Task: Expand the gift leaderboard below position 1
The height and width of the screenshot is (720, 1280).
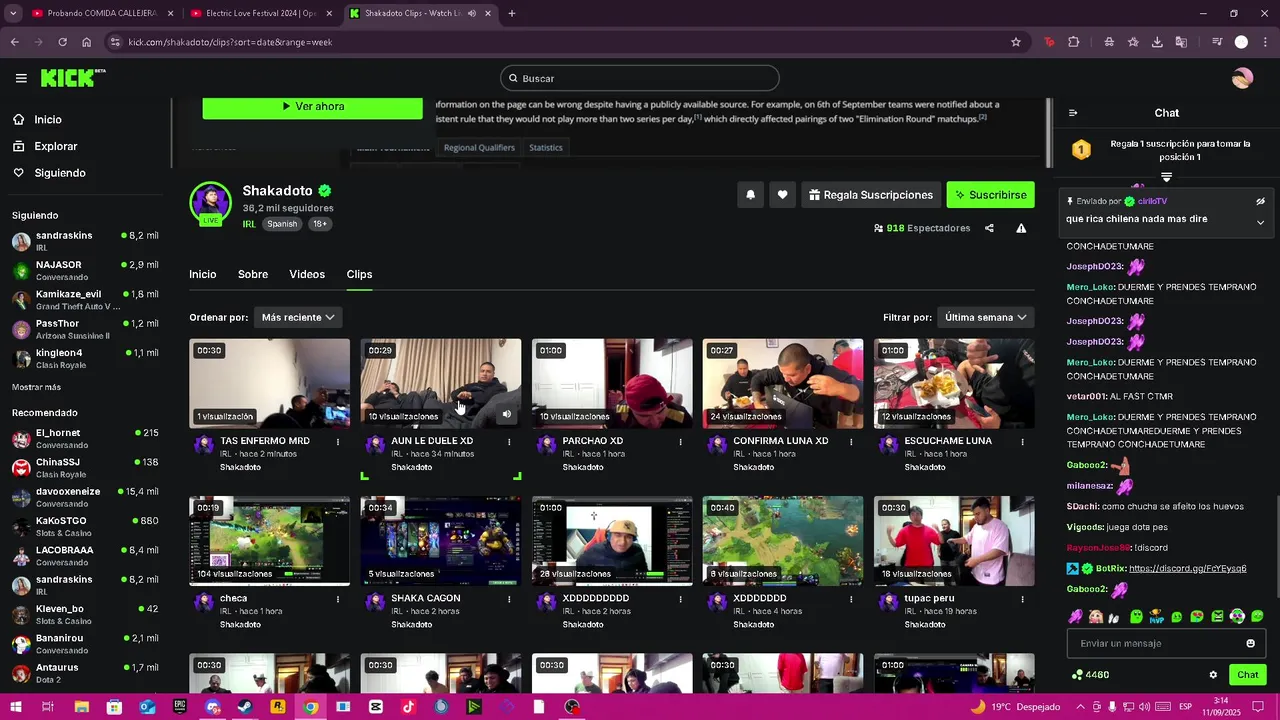Action: (x=1166, y=177)
